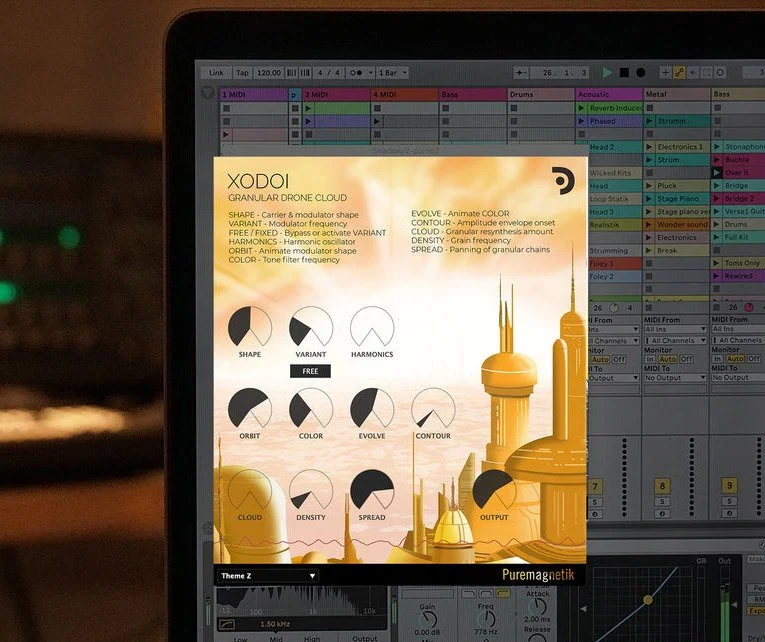765x642 pixels.
Task: Start playback with the green Play button
Action: pos(607,73)
